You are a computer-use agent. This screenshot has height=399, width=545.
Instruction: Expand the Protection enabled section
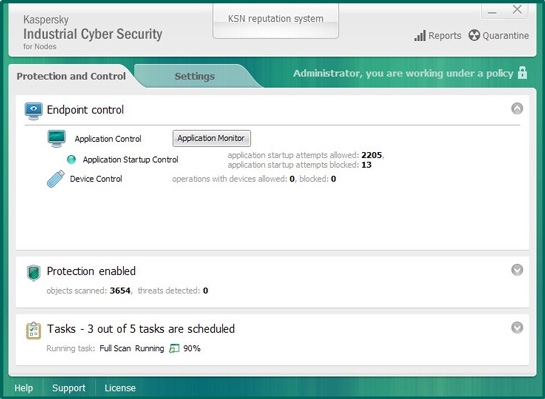tap(517, 270)
